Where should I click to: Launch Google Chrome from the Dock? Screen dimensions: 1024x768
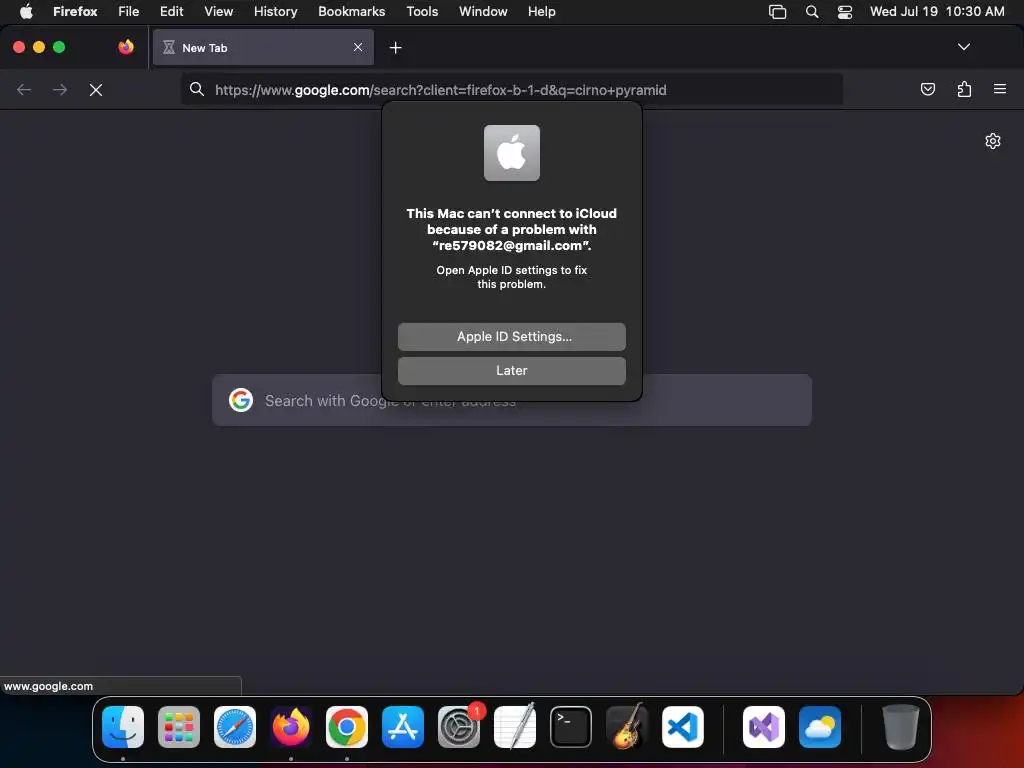pos(347,727)
